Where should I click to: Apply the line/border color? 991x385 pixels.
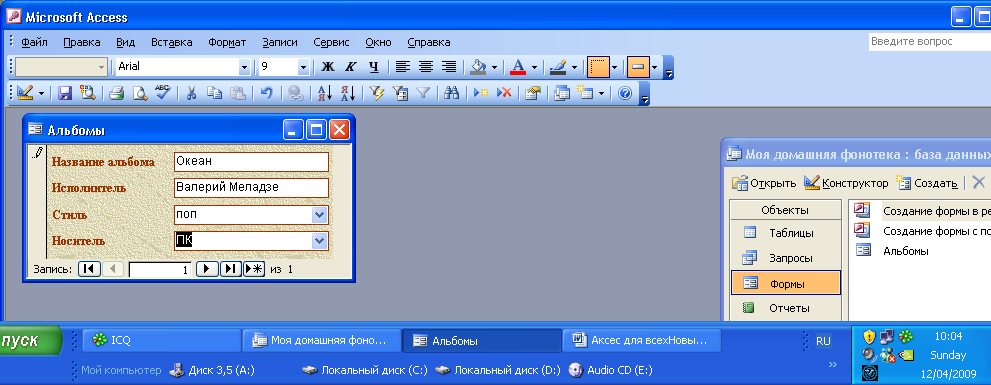[558, 66]
